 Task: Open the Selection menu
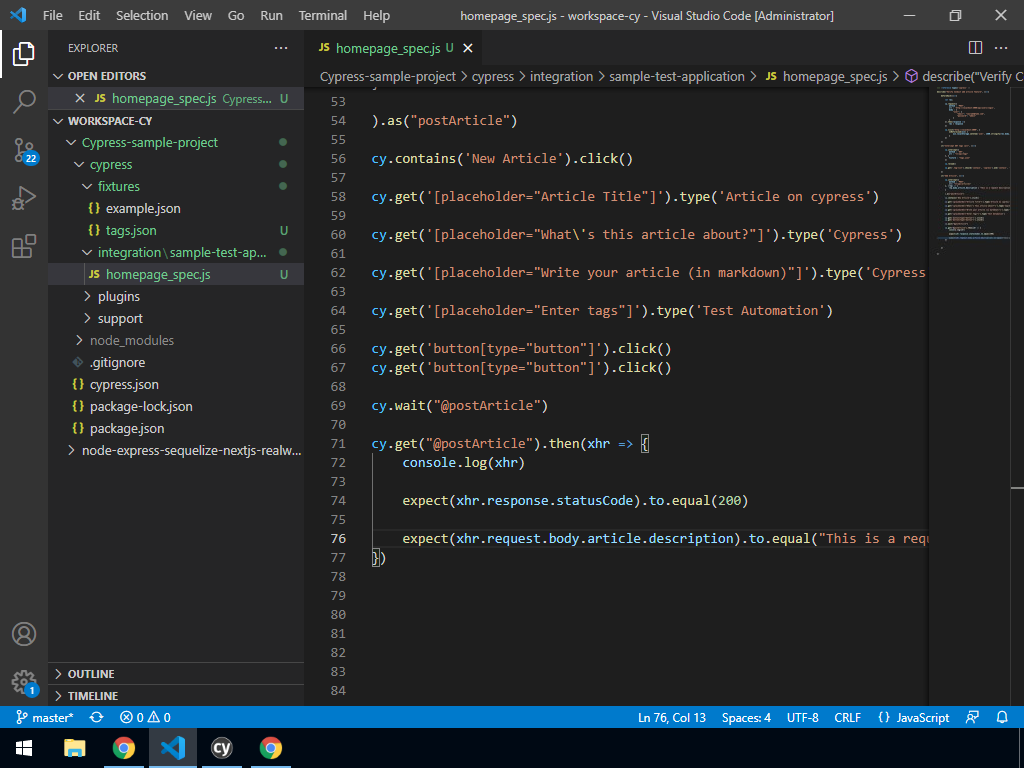[x=142, y=16]
